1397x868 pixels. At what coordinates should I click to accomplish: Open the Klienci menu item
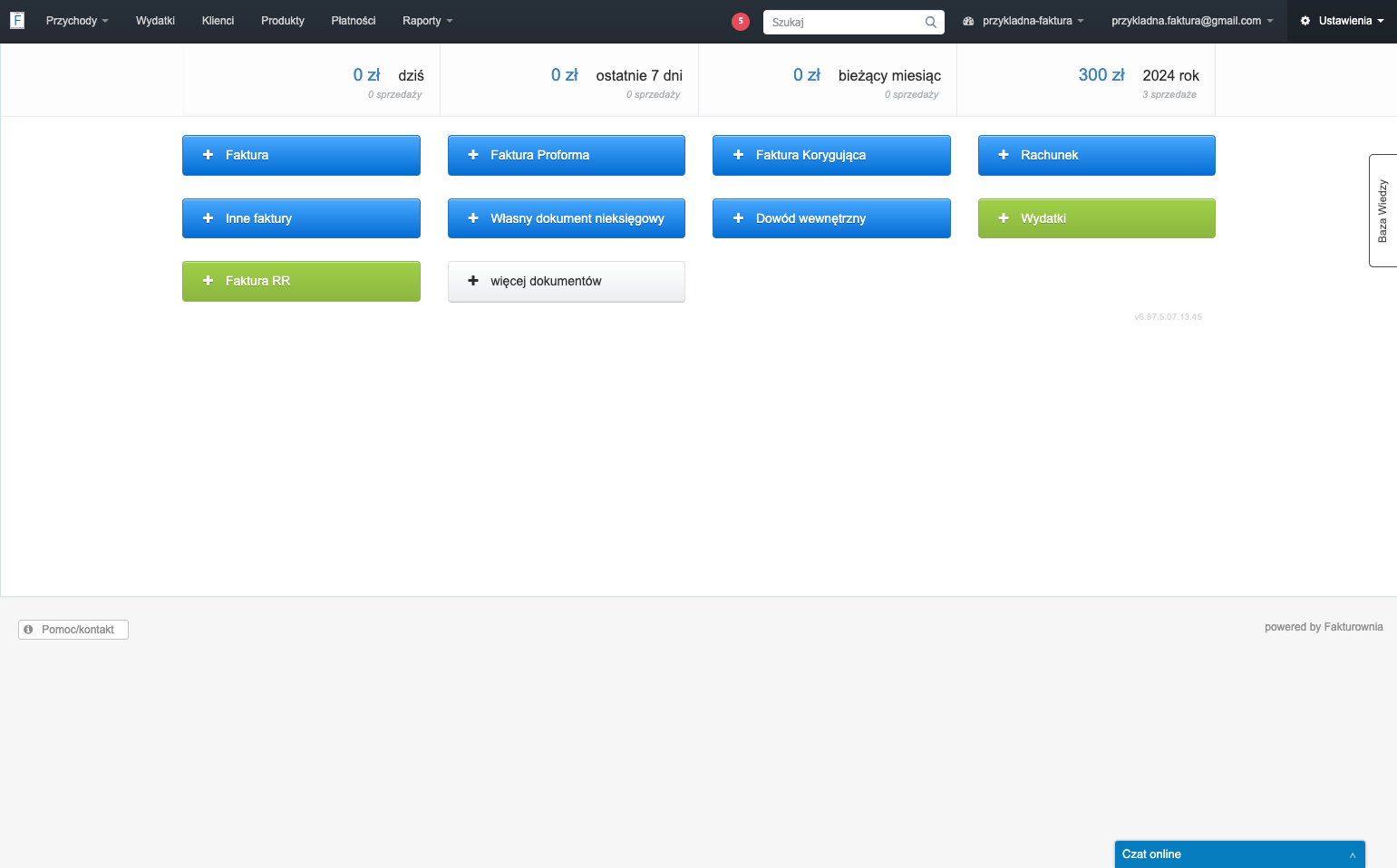218,21
